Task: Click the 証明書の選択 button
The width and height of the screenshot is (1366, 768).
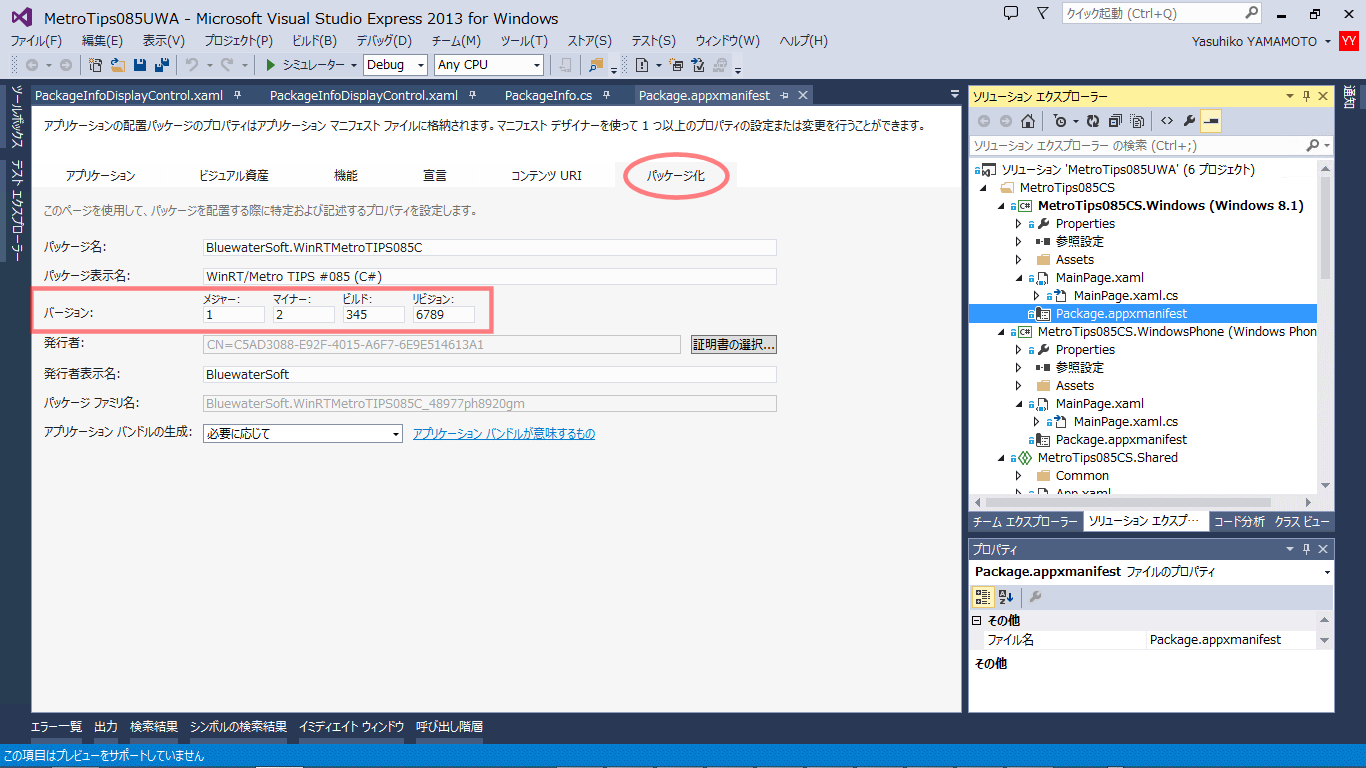Action: [x=734, y=344]
